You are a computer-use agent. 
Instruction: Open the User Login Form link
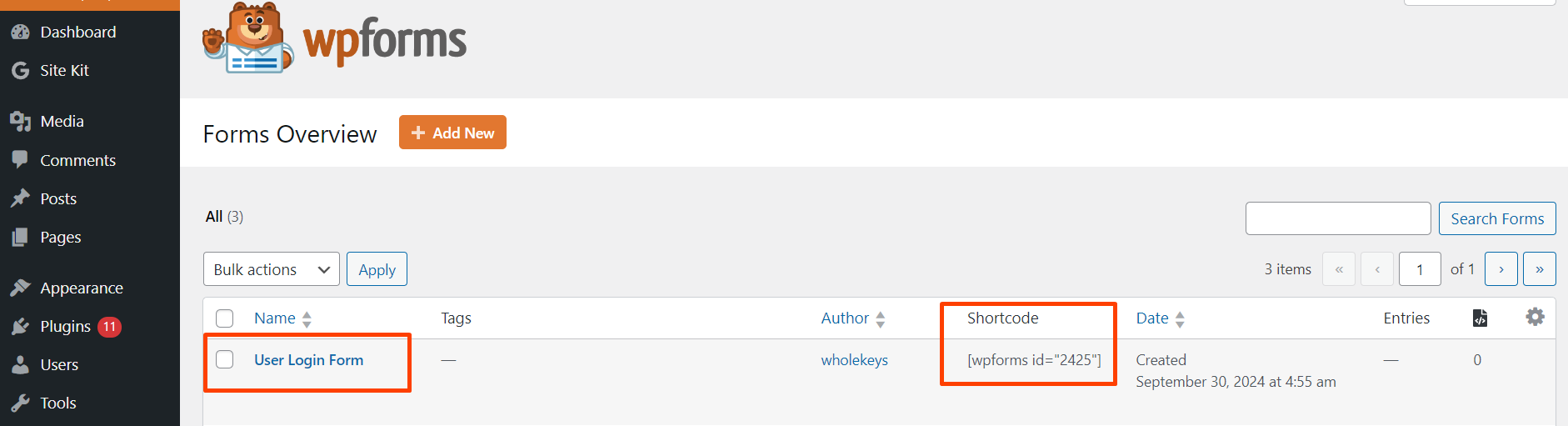(308, 360)
